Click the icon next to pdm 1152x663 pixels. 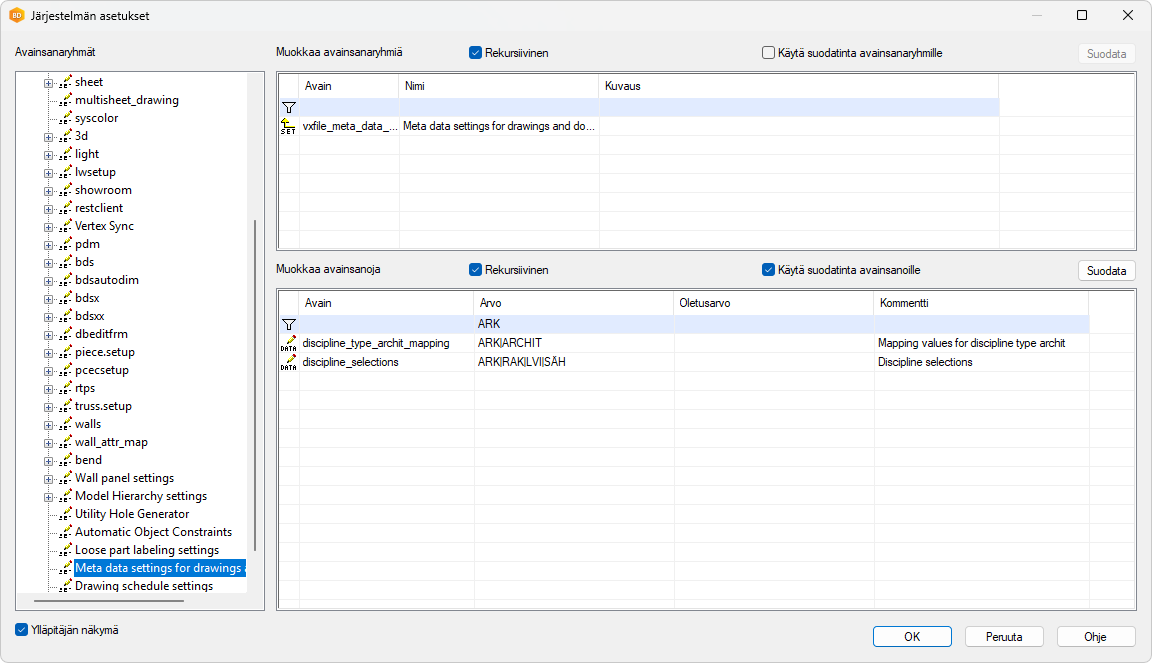click(x=65, y=244)
